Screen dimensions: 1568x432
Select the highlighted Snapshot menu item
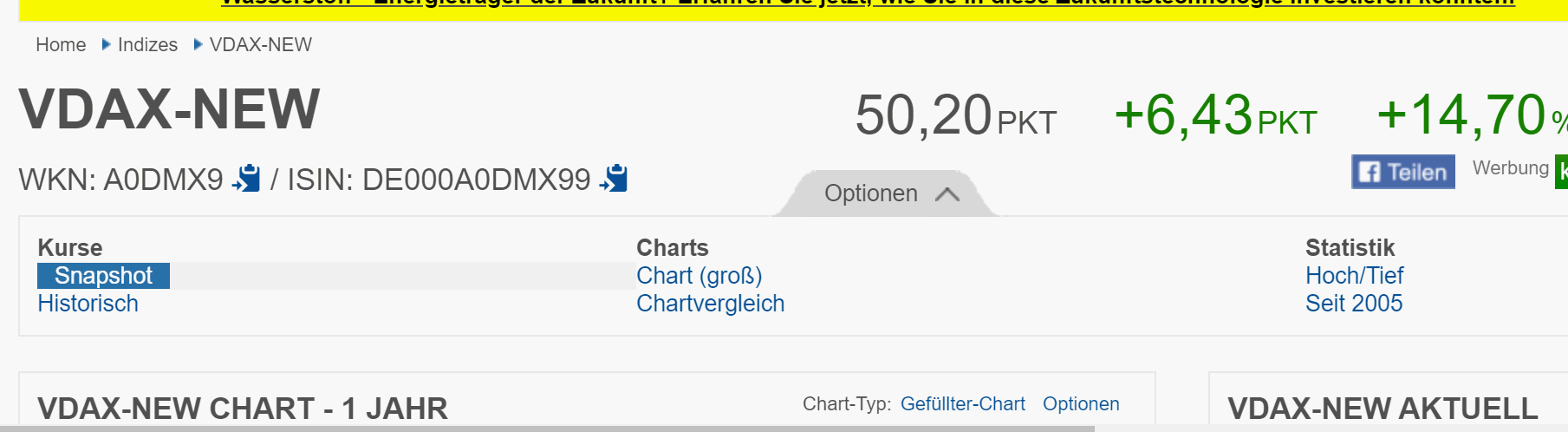[103, 276]
